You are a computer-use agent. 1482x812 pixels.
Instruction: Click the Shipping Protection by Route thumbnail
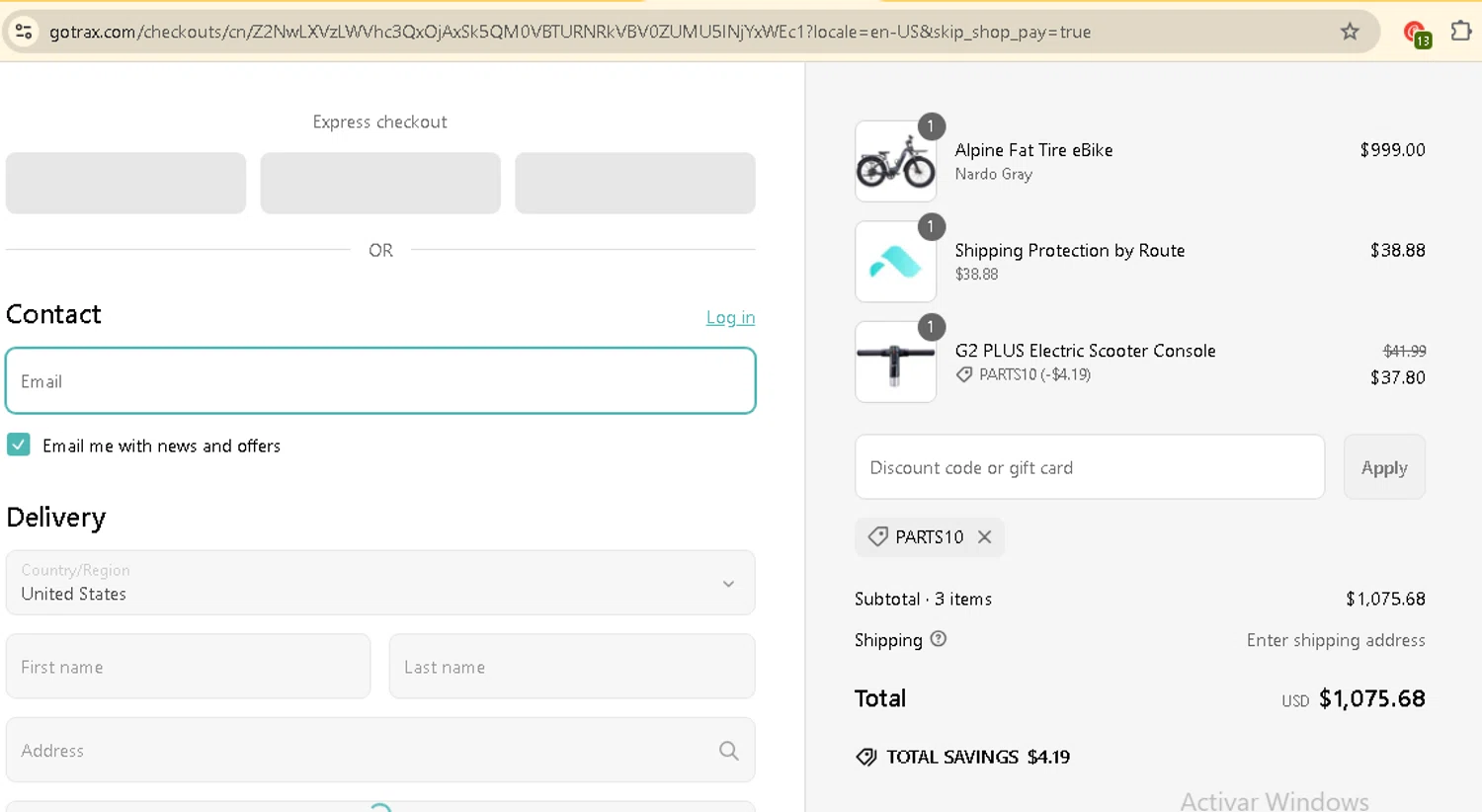(896, 262)
